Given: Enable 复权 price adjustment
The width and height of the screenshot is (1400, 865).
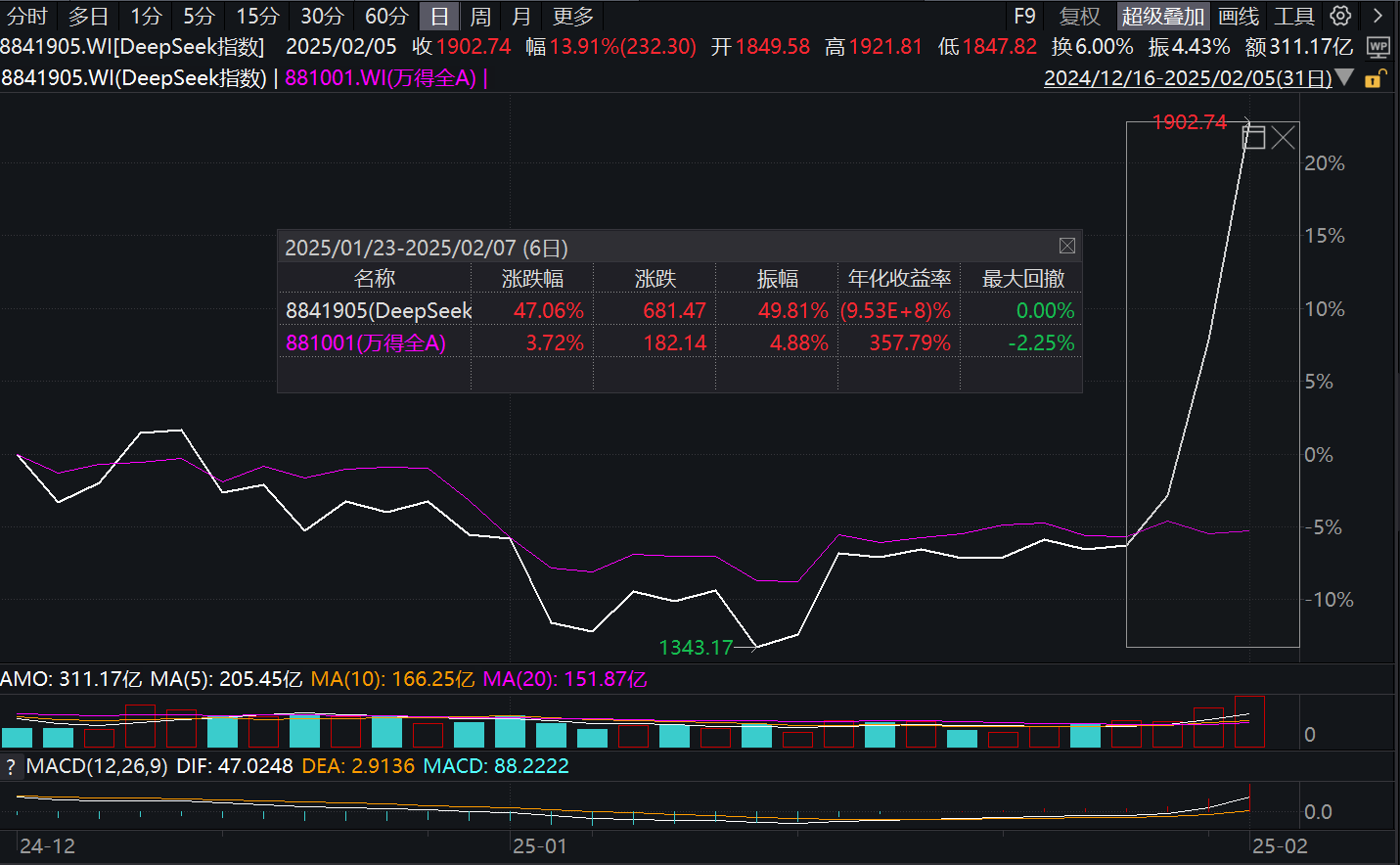Looking at the screenshot, I should pyautogui.click(x=1079, y=15).
